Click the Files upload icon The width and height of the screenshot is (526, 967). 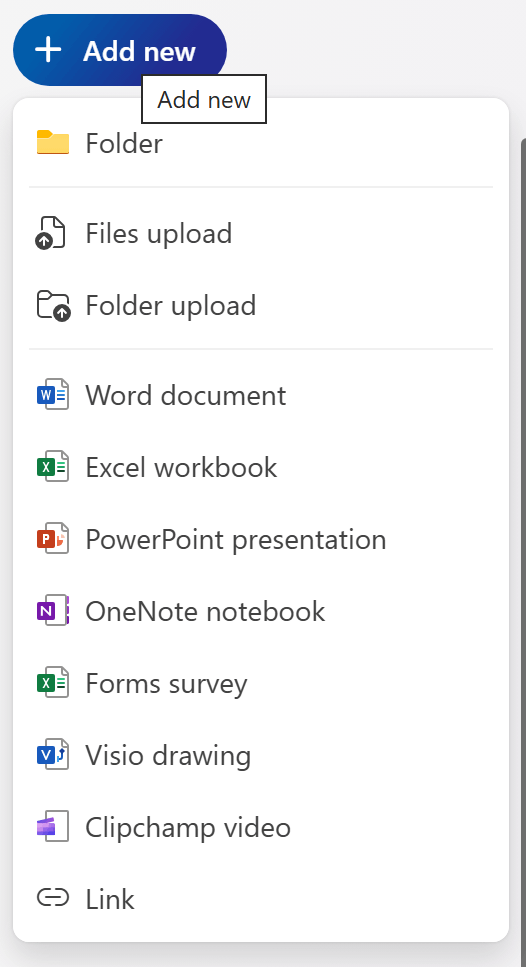[x=51, y=233]
